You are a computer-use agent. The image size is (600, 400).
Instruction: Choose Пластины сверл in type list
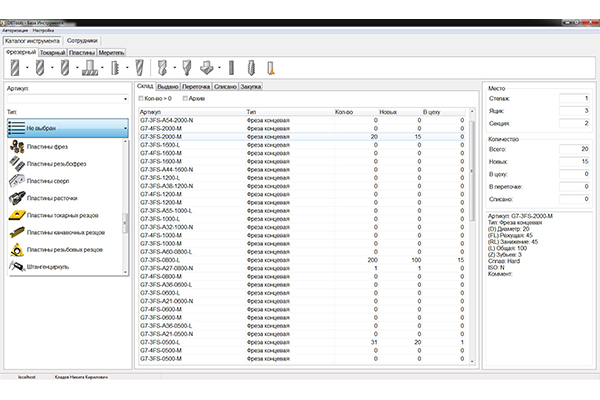pyautogui.click(x=66, y=181)
